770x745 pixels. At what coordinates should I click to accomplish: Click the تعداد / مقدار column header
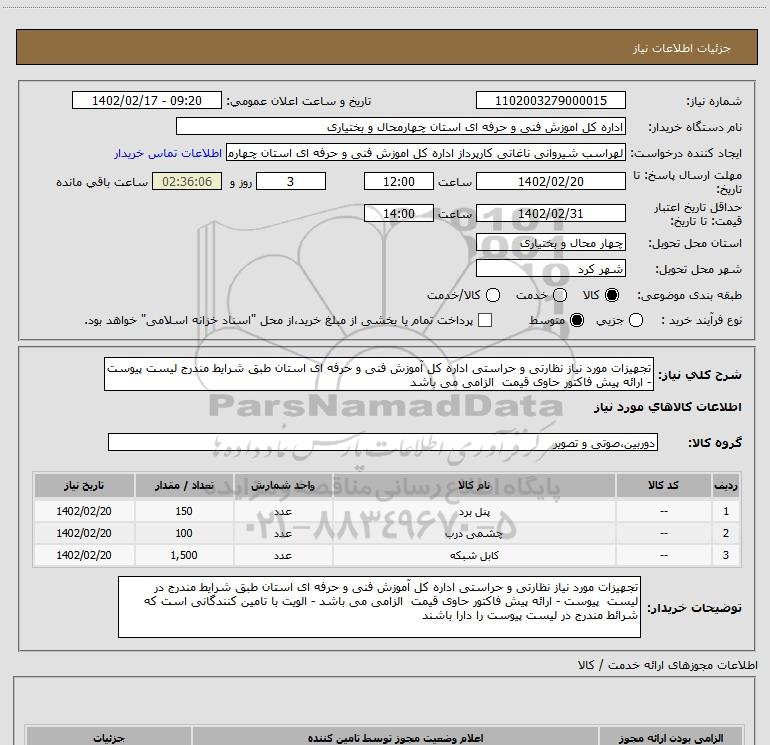pyautogui.click(x=184, y=485)
